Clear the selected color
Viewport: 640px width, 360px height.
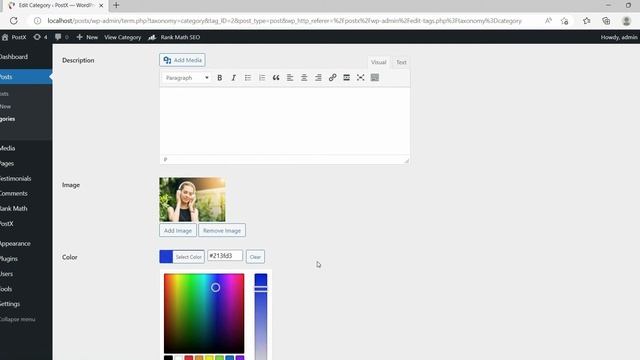click(255, 257)
